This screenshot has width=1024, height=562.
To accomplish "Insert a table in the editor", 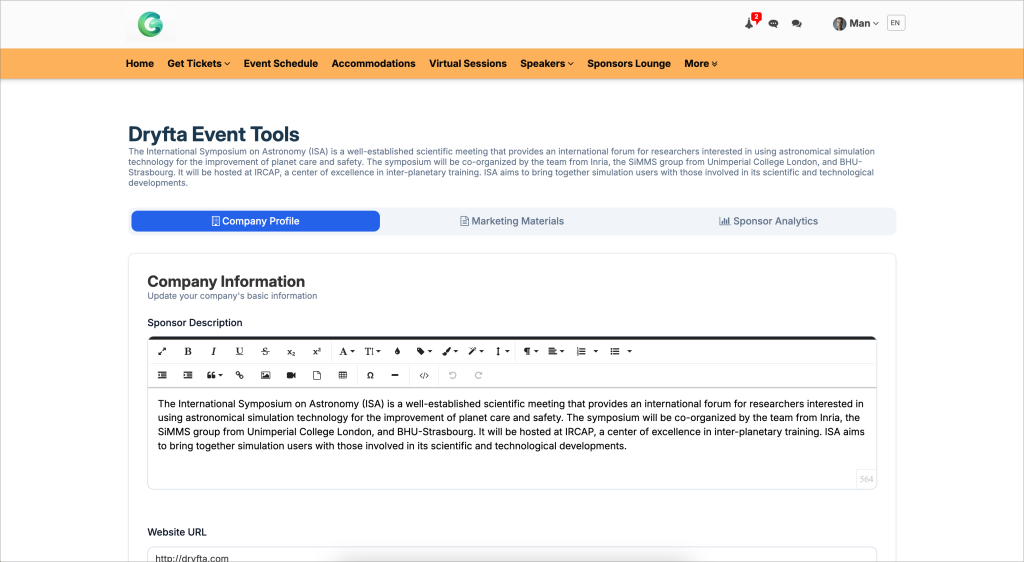I will point(343,375).
